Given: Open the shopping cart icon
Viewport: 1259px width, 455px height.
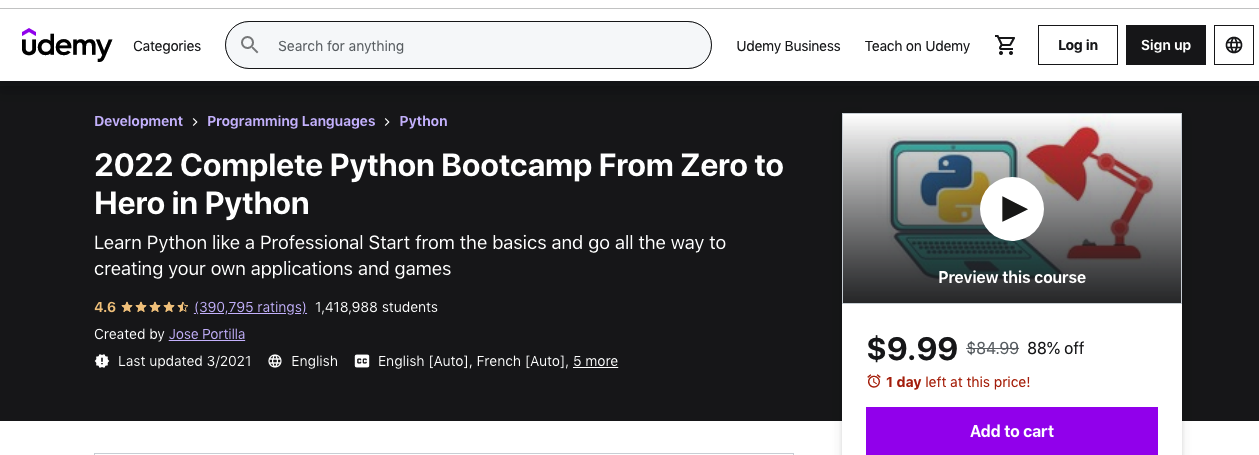Looking at the screenshot, I should (1005, 45).
